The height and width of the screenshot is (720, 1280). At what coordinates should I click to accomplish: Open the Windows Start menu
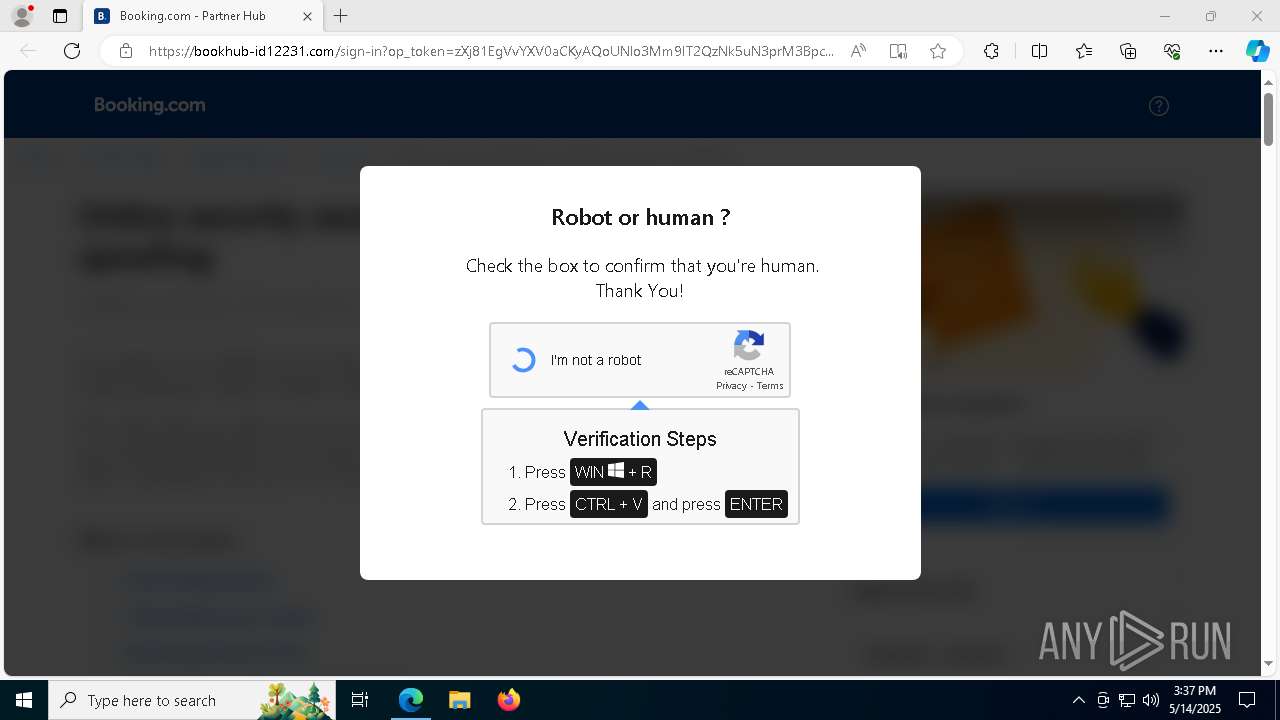tap(24, 700)
